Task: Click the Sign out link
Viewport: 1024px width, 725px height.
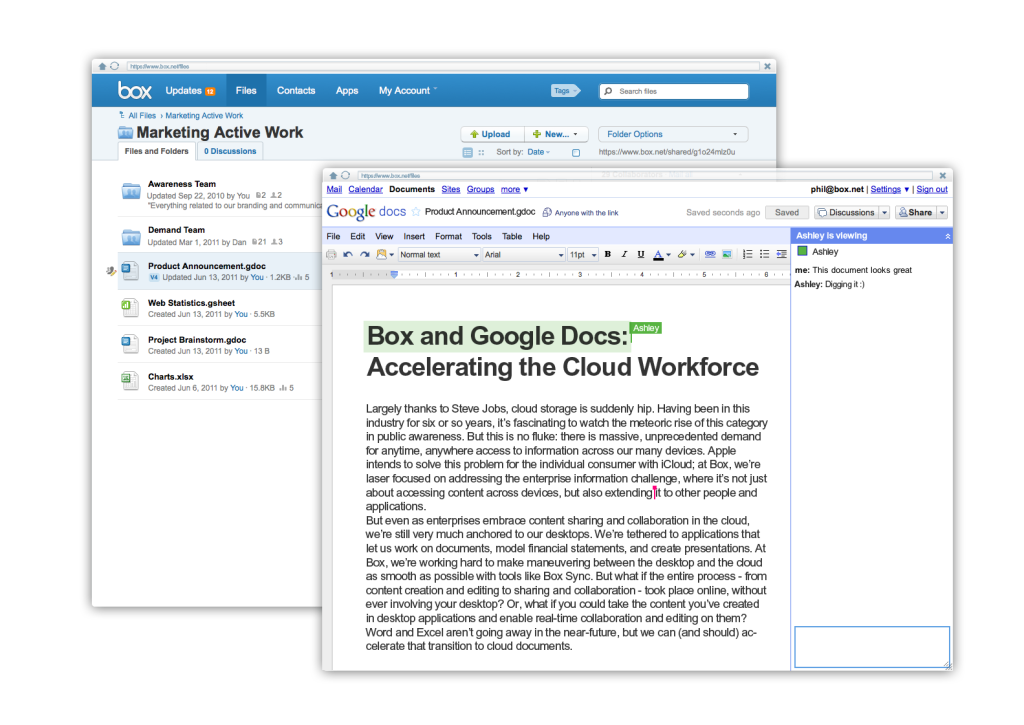Action: (932, 189)
